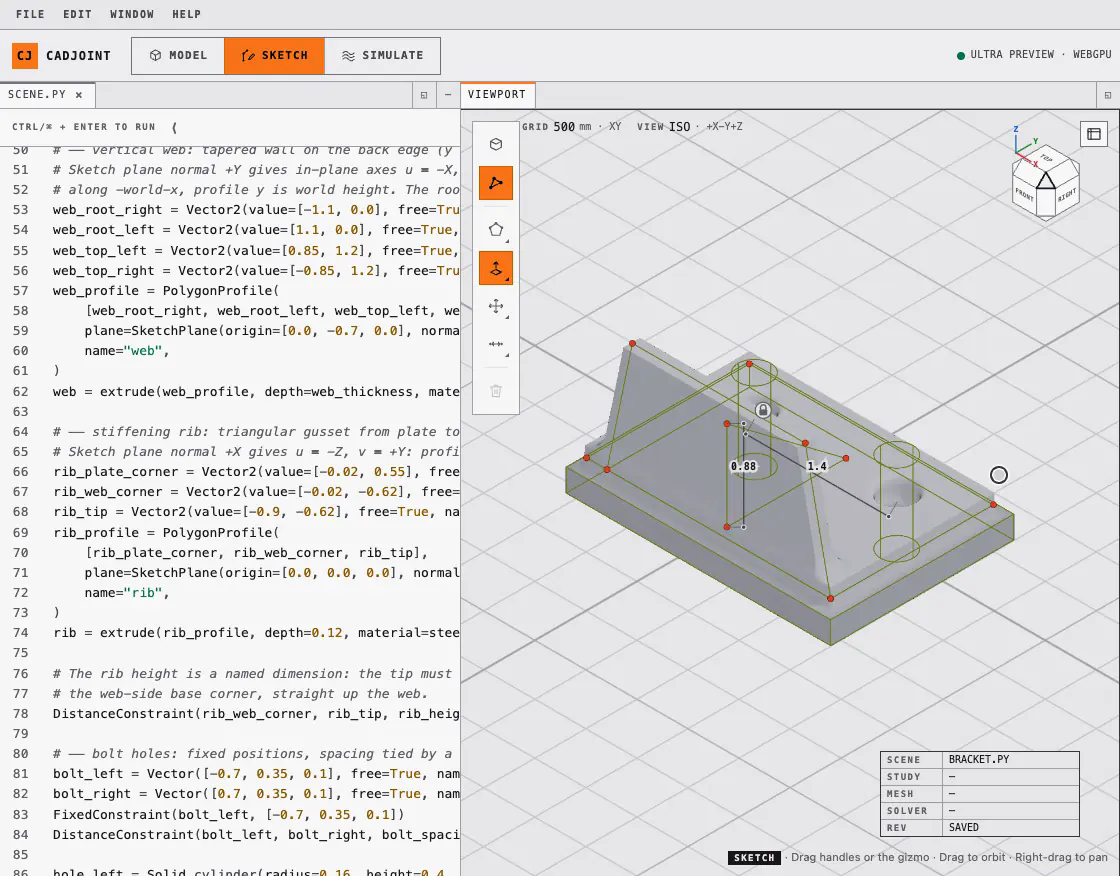Click TOP face of view cube
Image resolution: width=1120 pixels, height=876 pixels.
(1046, 158)
